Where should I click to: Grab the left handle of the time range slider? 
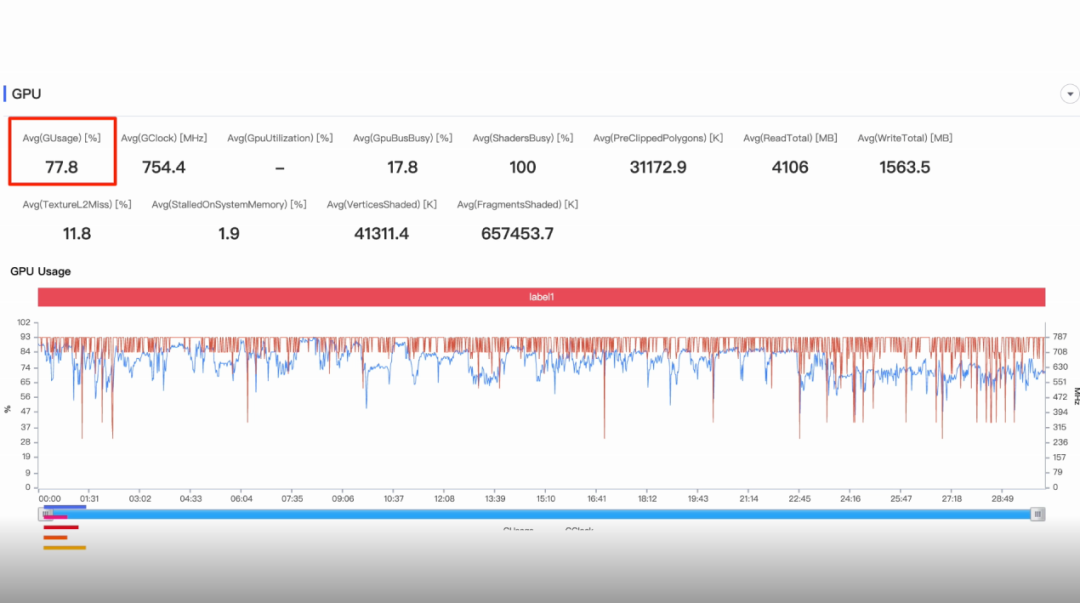point(45,514)
